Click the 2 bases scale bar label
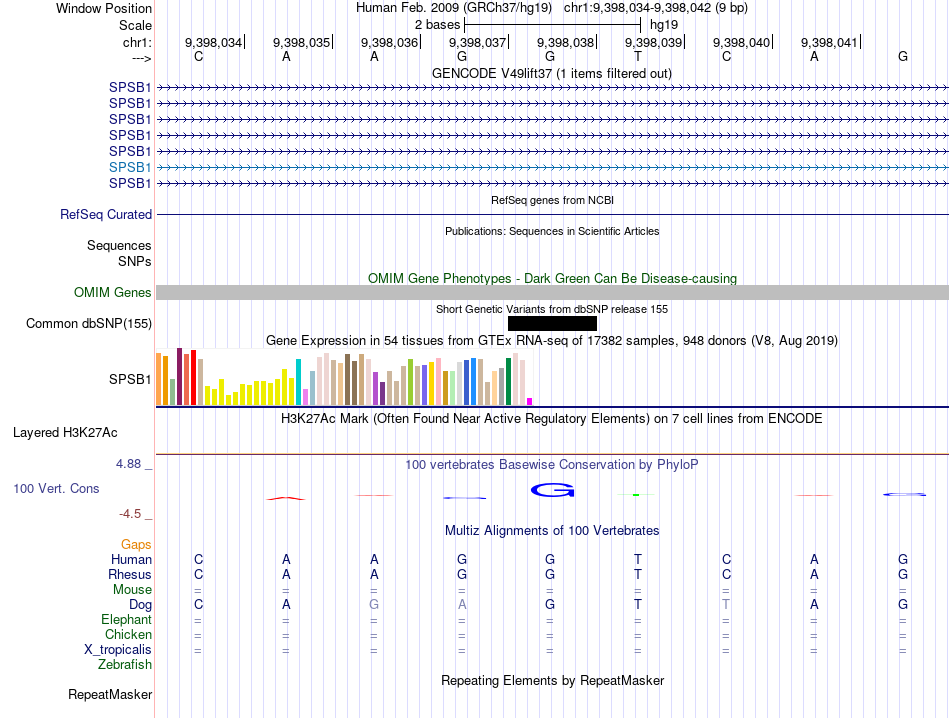Viewport: 950px width, 718px height. [437, 25]
